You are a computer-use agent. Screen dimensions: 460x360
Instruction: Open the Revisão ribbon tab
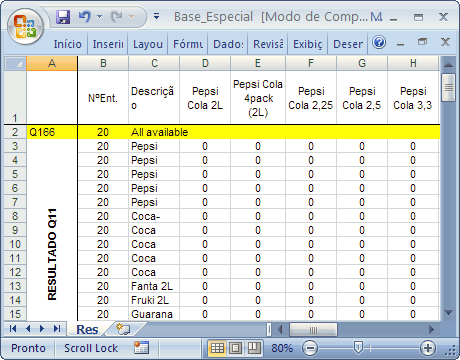tap(268, 44)
